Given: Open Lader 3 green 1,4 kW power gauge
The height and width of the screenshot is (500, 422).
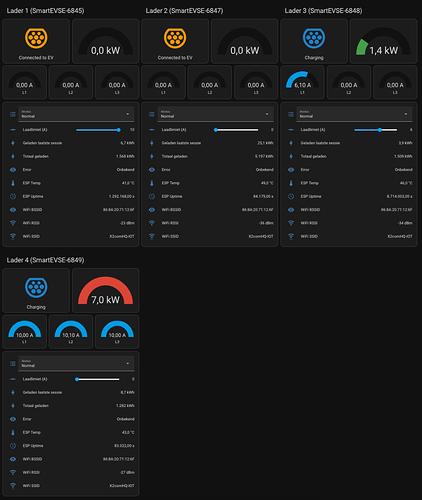Looking at the screenshot, I should (383, 41).
